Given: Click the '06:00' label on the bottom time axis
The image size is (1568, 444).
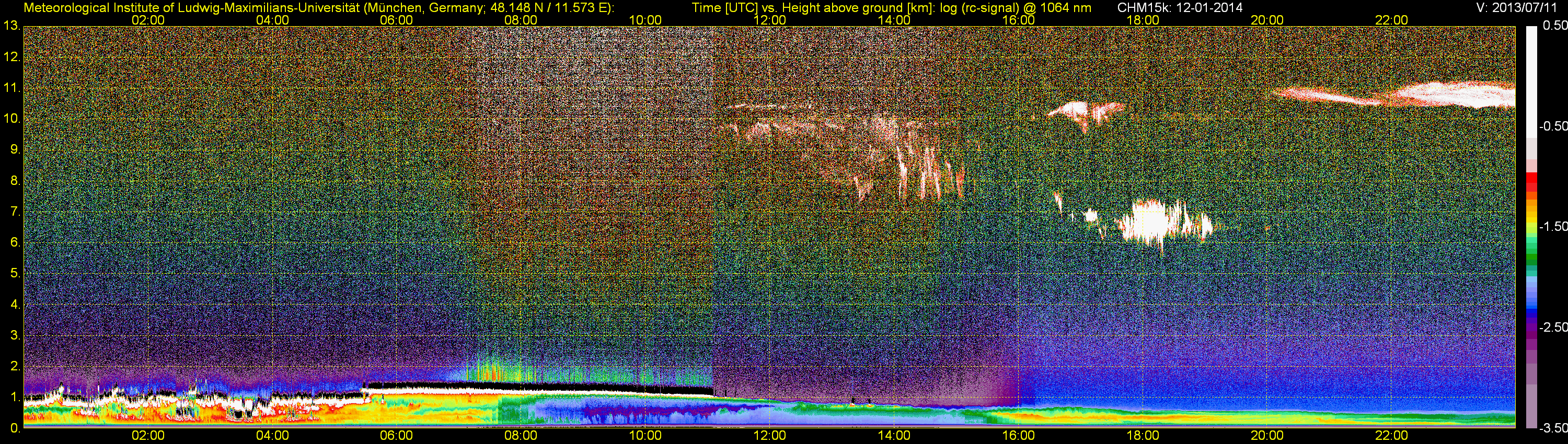Looking at the screenshot, I should click(397, 436).
